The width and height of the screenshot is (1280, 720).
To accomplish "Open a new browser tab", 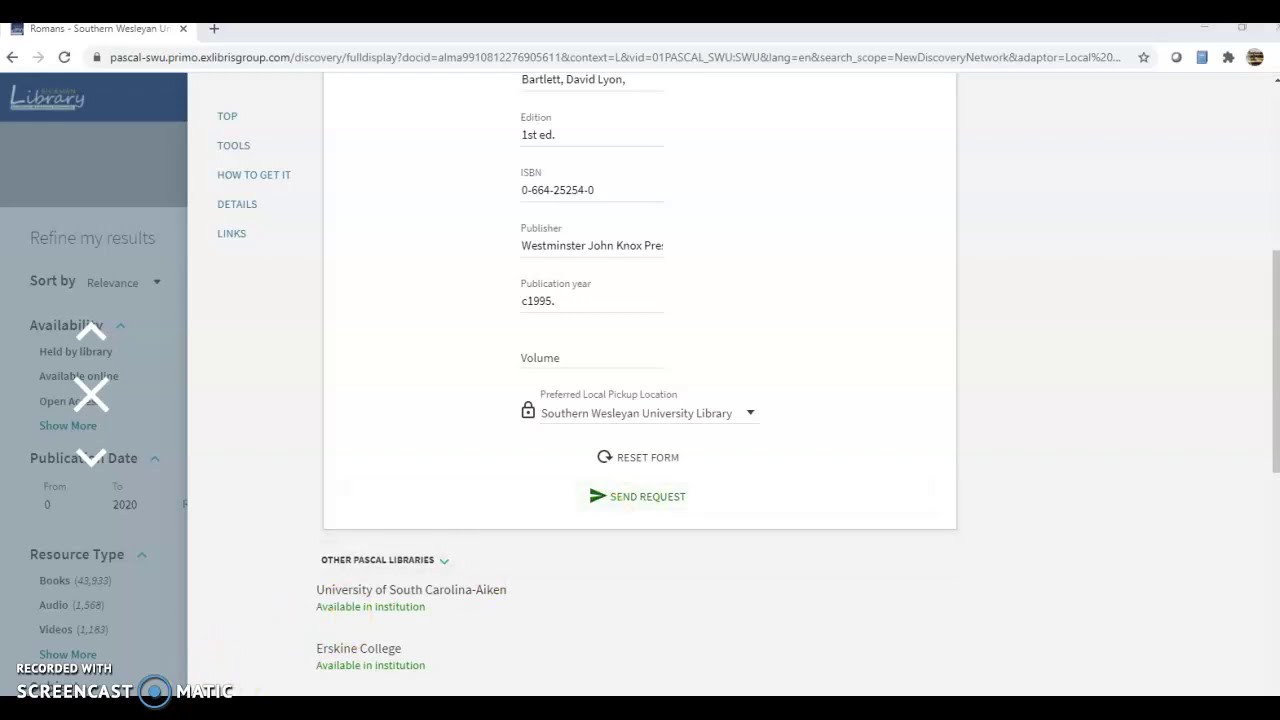I will tap(214, 29).
